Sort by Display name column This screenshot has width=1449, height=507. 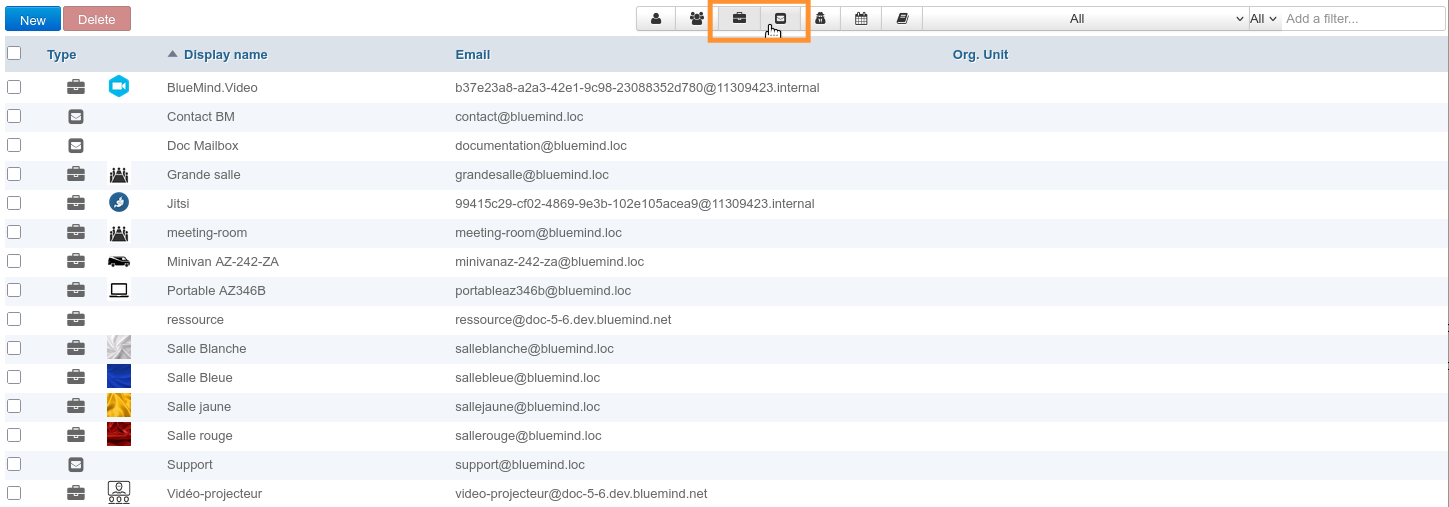[225, 55]
